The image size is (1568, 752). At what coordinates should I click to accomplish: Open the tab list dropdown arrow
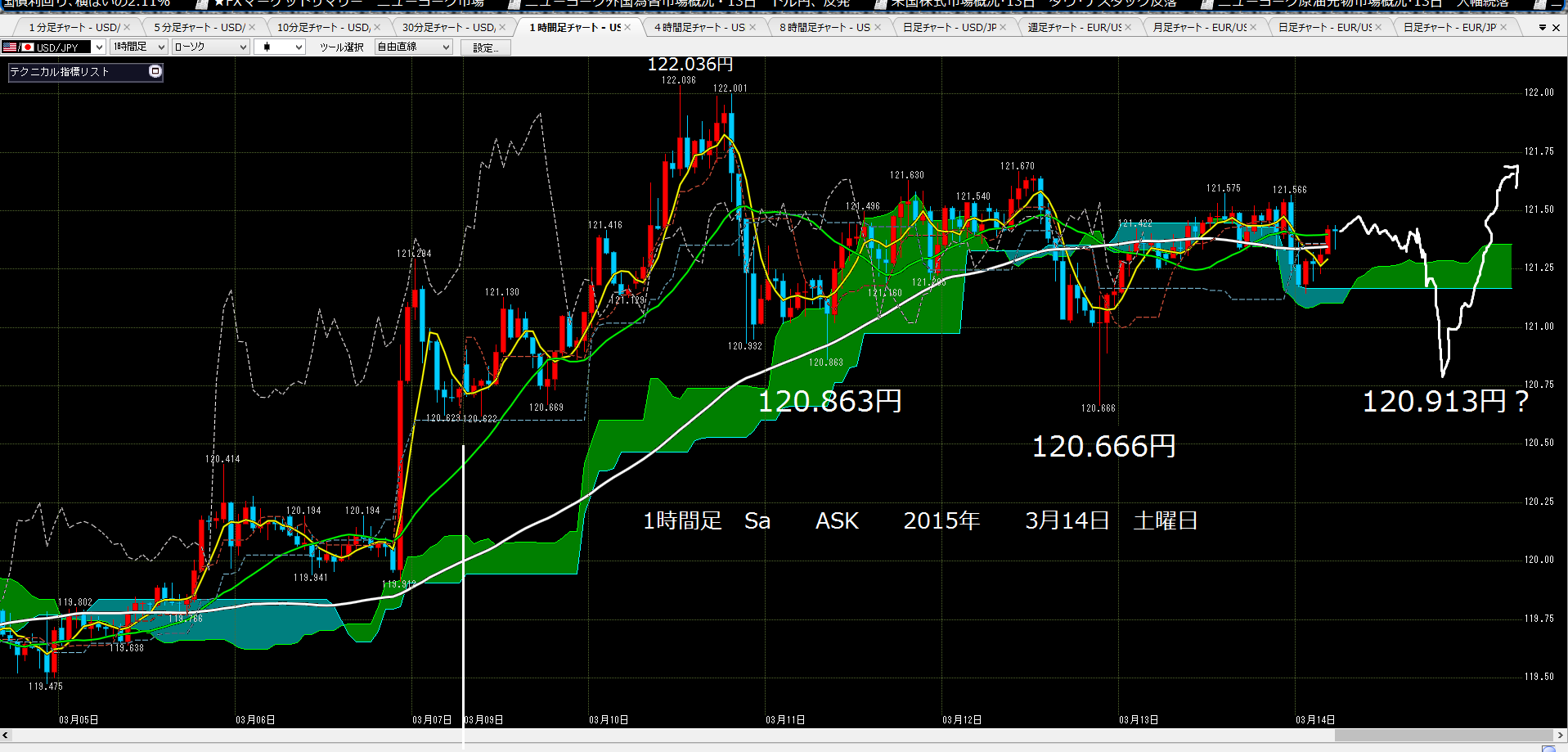click(1543, 28)
